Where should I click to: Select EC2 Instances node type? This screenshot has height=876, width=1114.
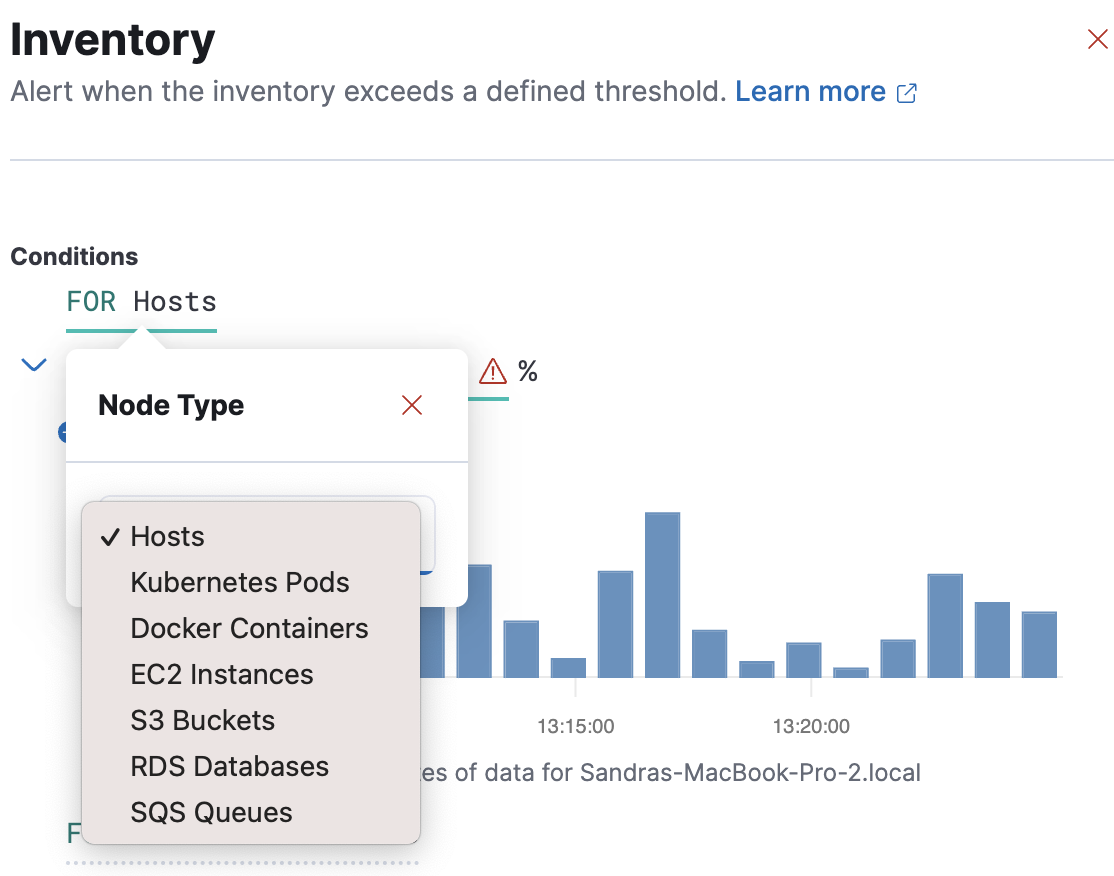click(221, 674)
